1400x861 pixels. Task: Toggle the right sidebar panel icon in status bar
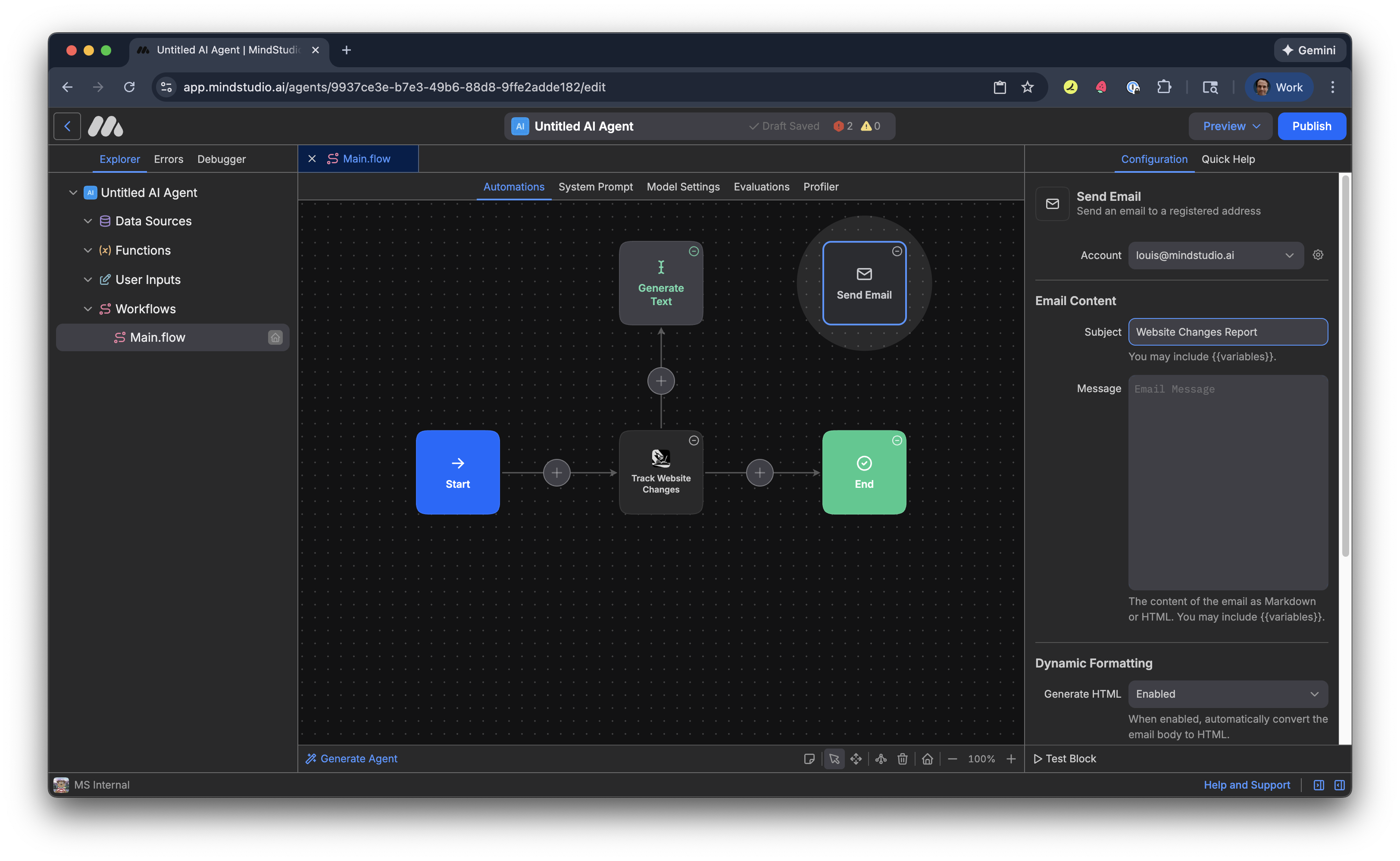click(x=1339, y=785)
